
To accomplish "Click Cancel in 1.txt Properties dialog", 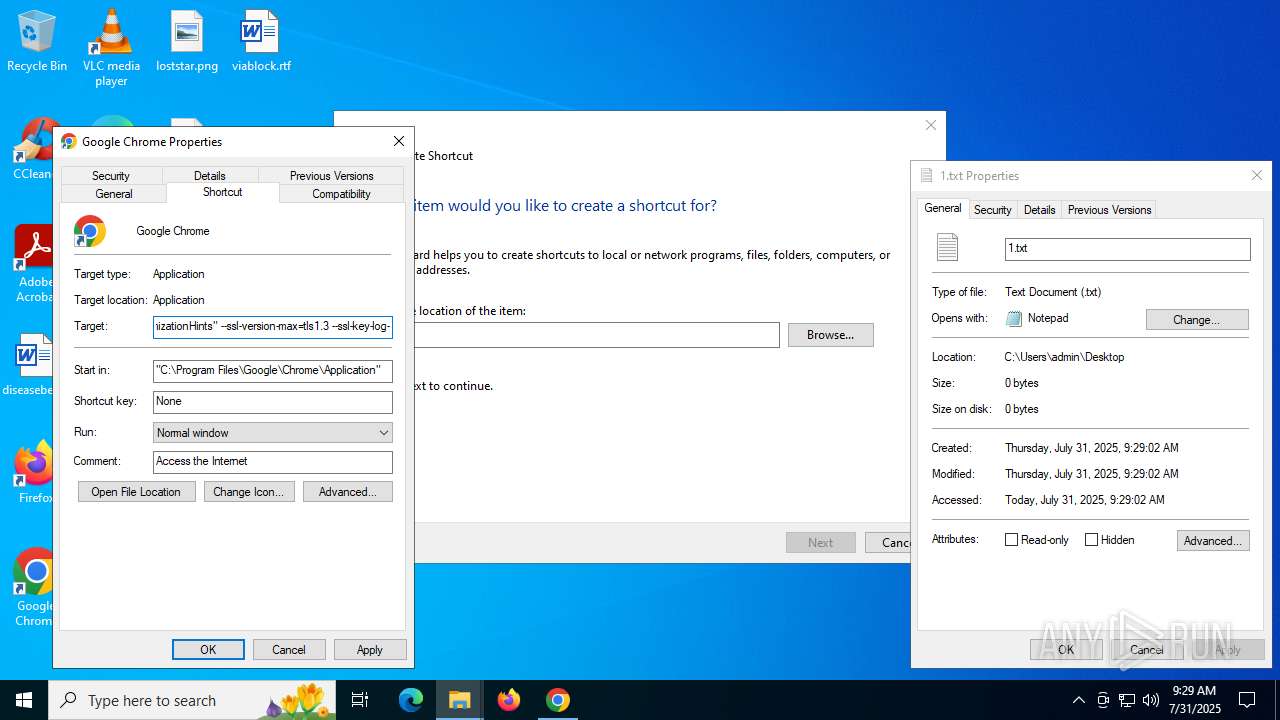I will click(1147, 650).
